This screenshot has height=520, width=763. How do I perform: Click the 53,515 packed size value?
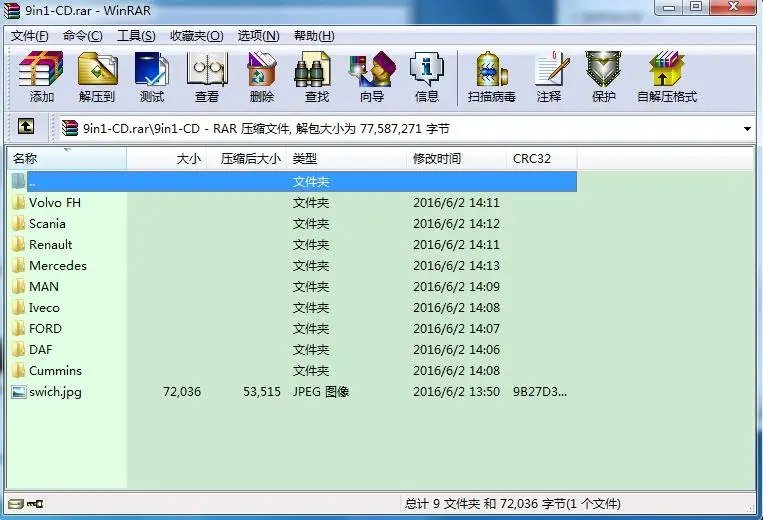(262, 392)
